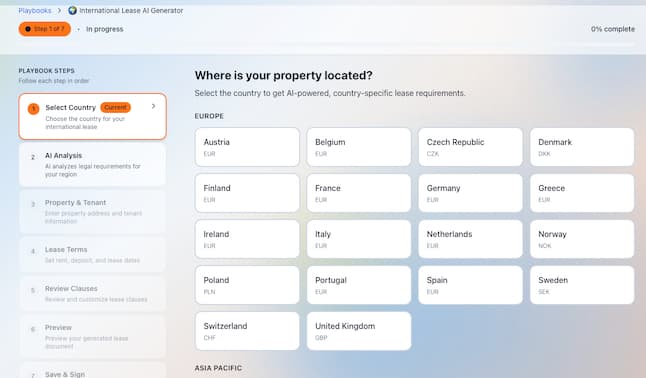This screenshot has width=646, height=378.
Task: Expand the Select Country step chevron
Action: pos(153,106)
